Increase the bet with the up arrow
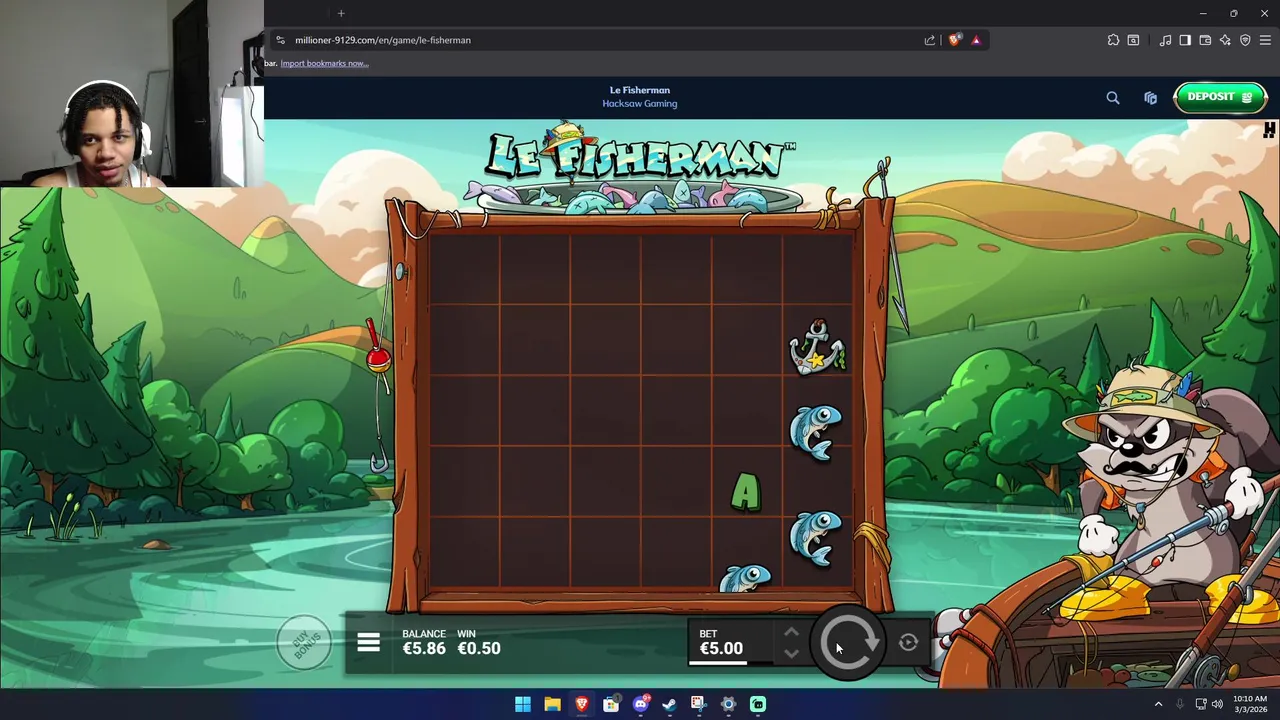 [x=791, y=632]
